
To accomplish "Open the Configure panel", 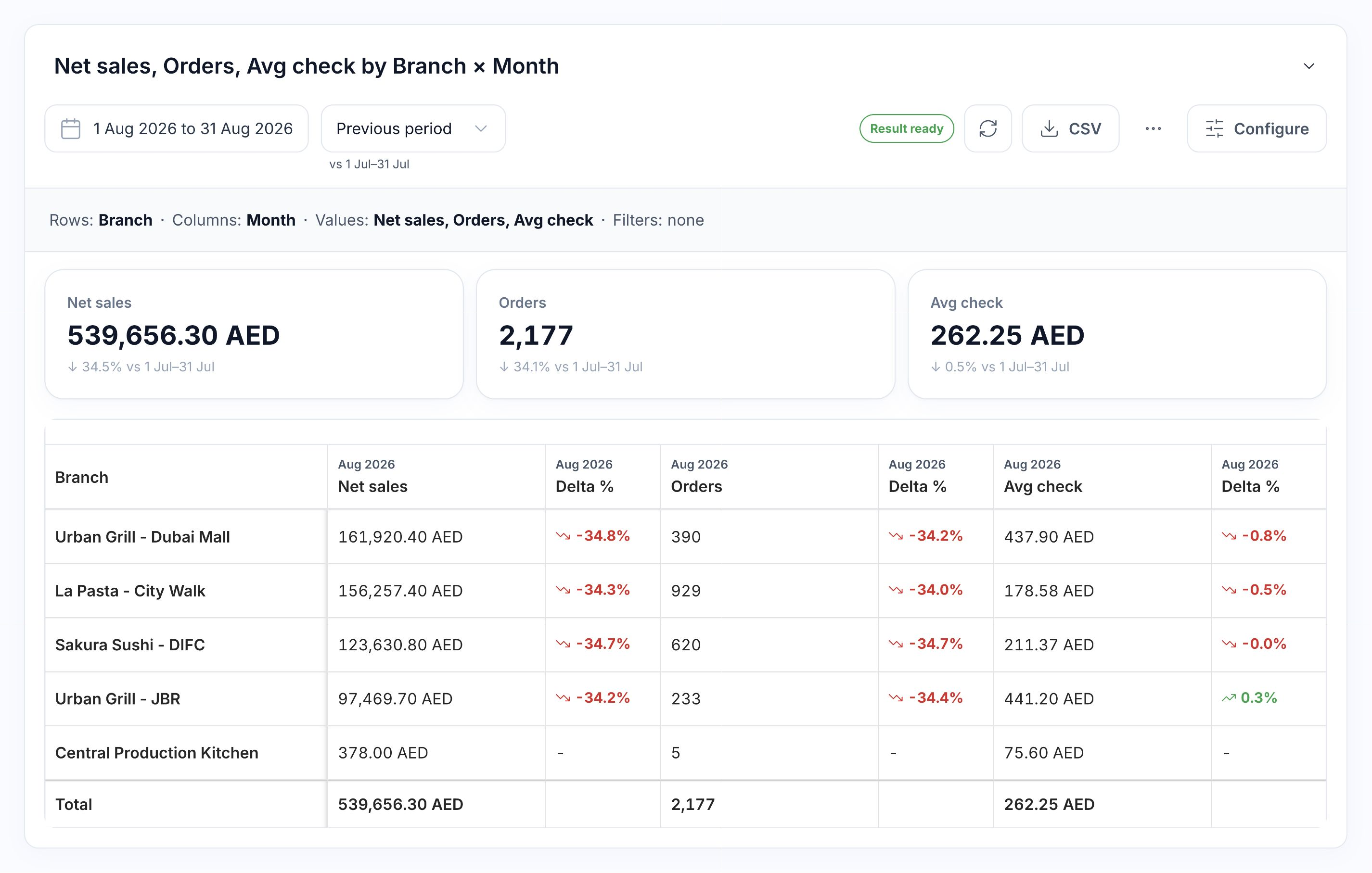I will click(x=1257, y=129).
